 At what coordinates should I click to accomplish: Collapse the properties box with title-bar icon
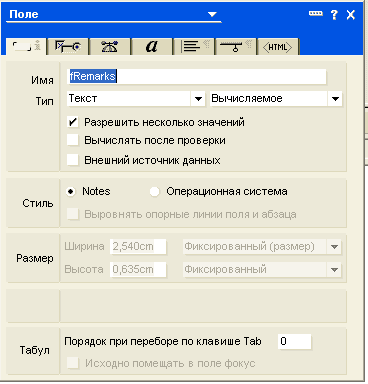click(315, 14)
